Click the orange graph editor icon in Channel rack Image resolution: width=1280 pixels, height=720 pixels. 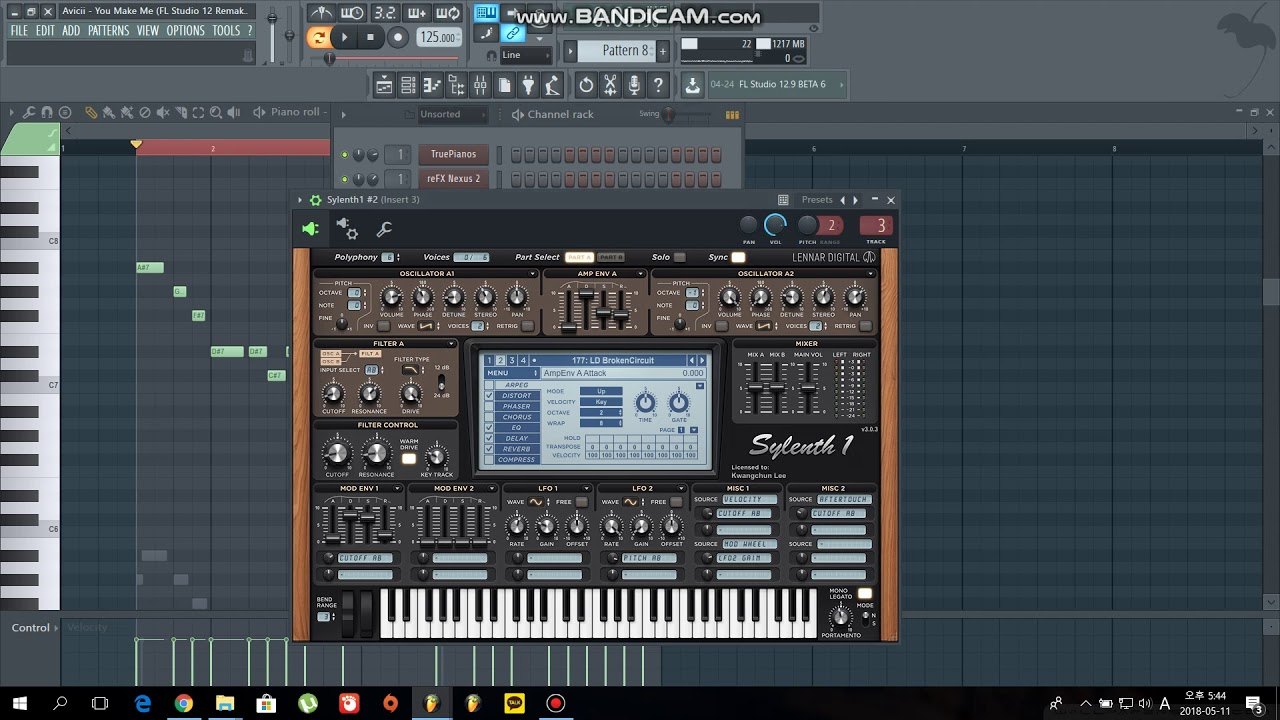732,115
